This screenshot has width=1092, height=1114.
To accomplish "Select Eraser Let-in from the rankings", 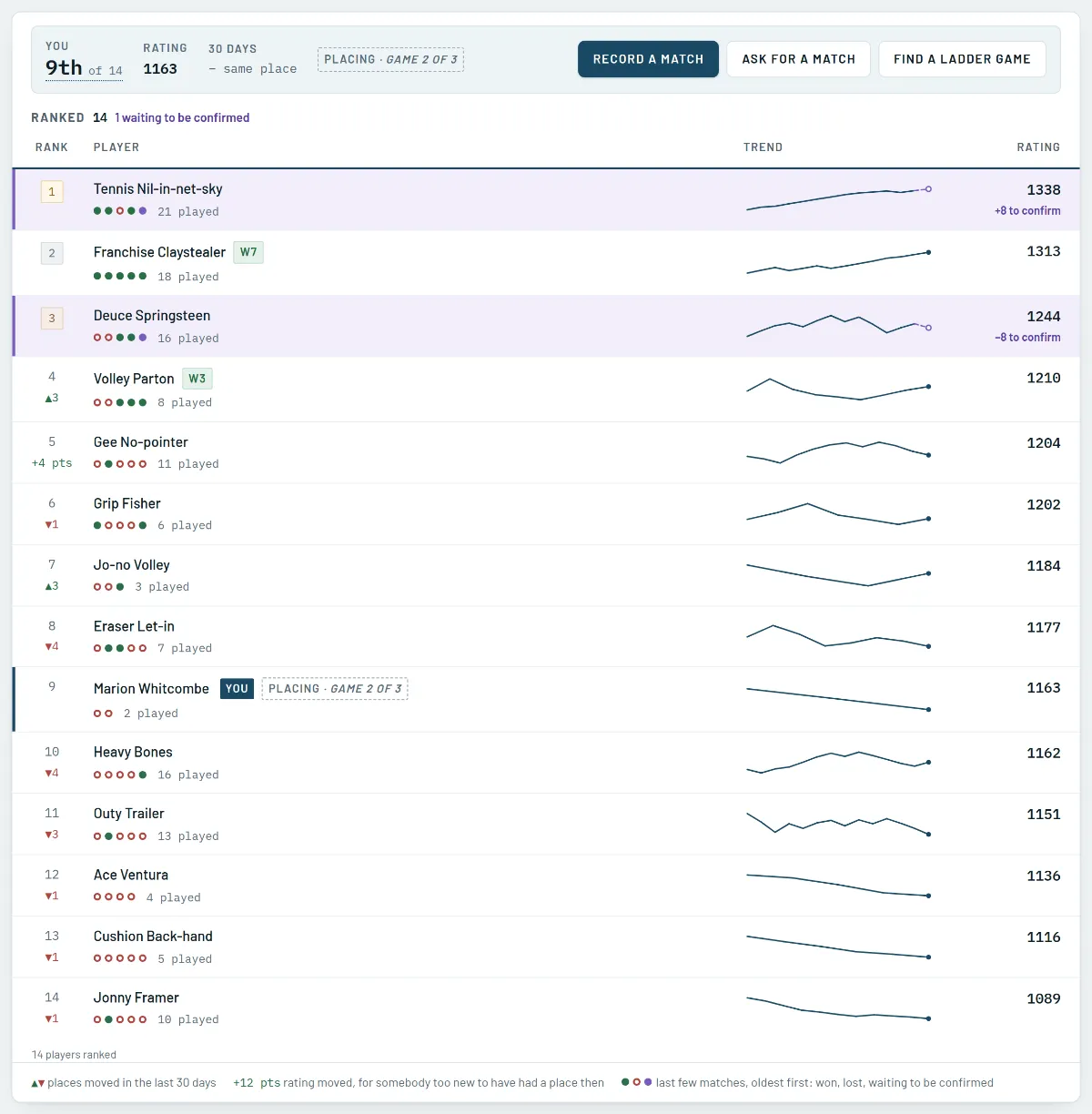I will [134, 626].
